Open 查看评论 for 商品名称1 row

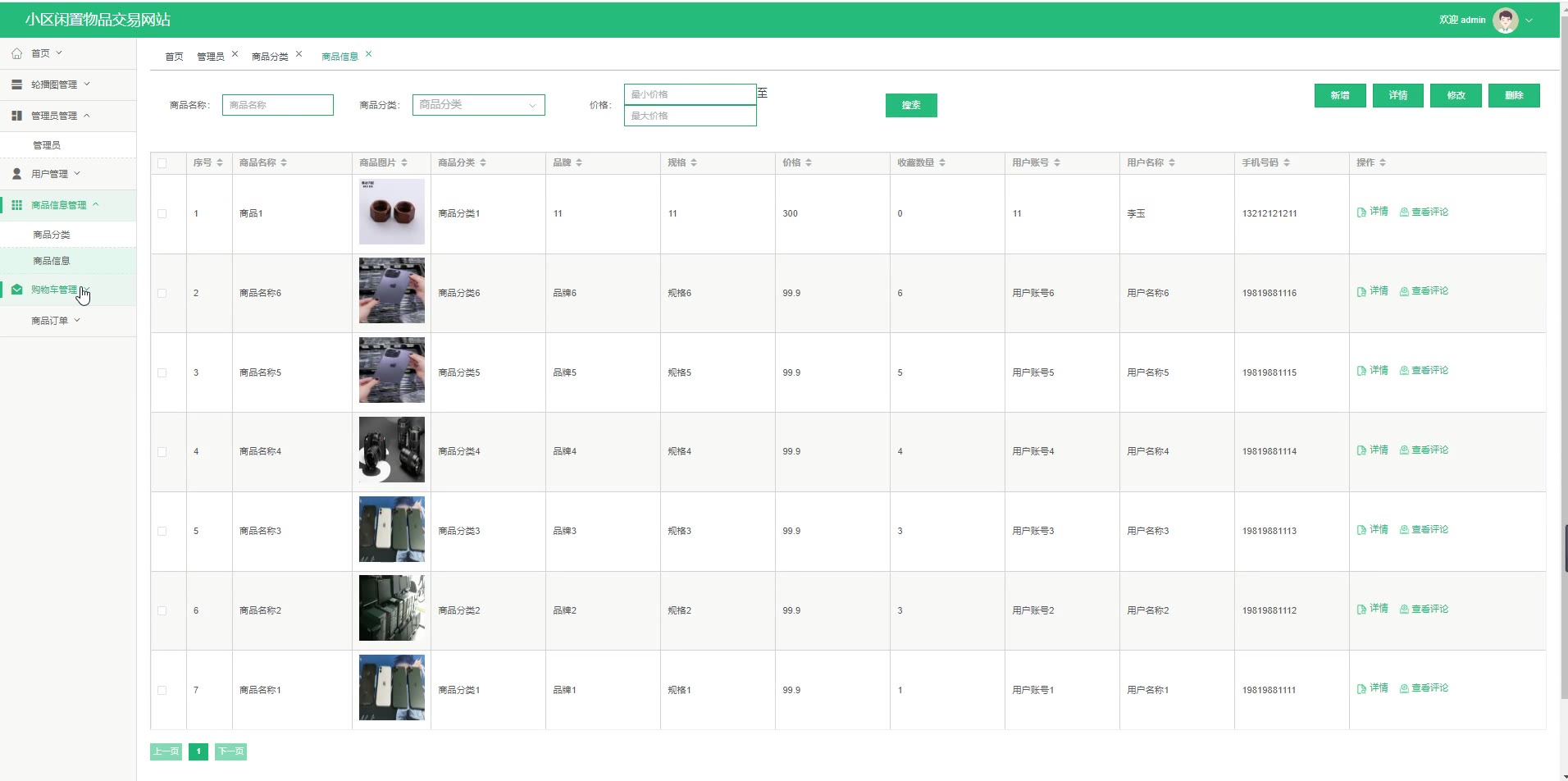[1424, 688]
